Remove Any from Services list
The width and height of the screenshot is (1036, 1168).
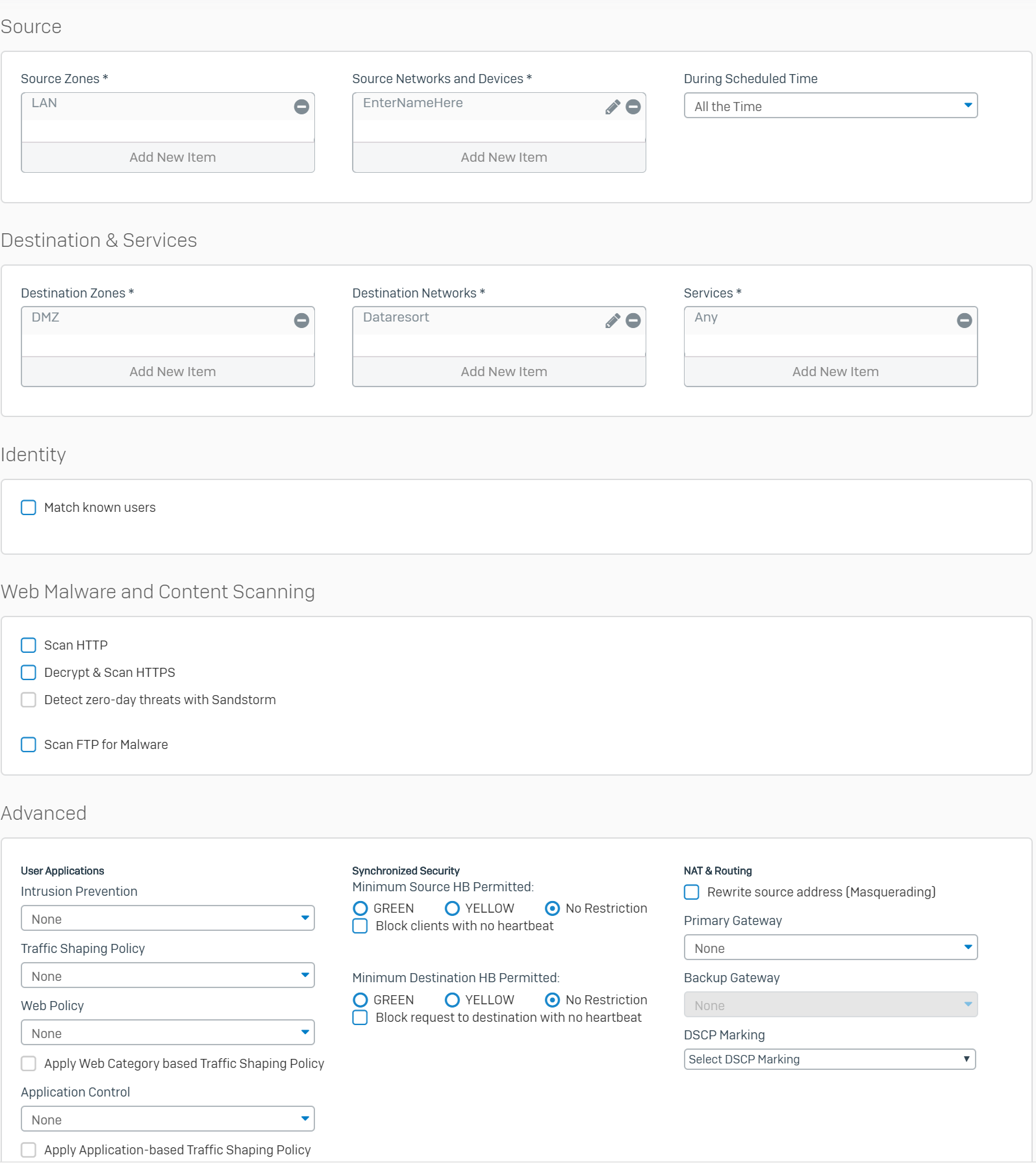(x=965, y=320)
